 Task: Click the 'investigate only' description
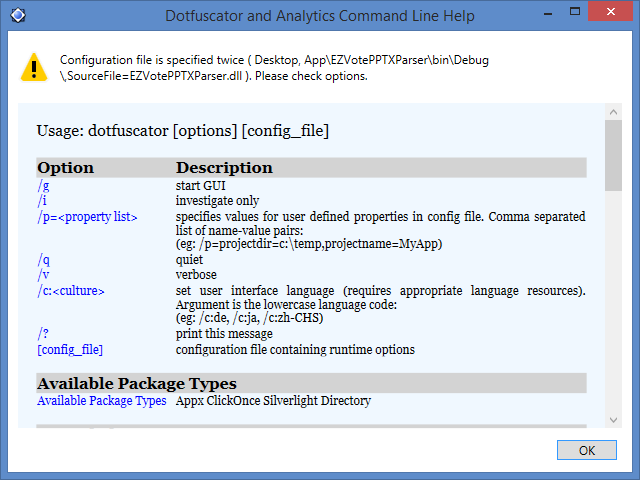point(217,201)
